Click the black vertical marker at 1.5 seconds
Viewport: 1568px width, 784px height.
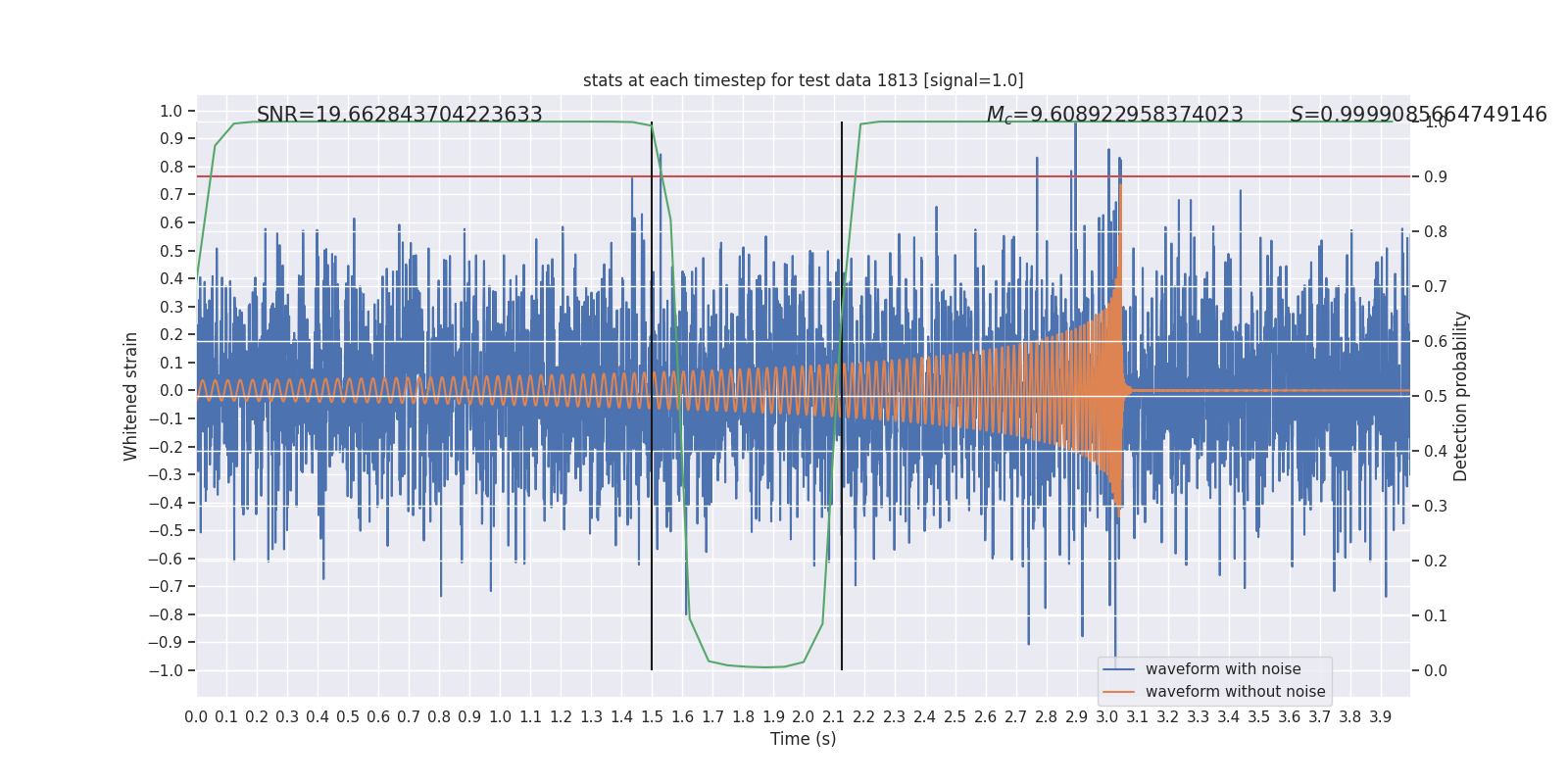(x=652, y=396)
